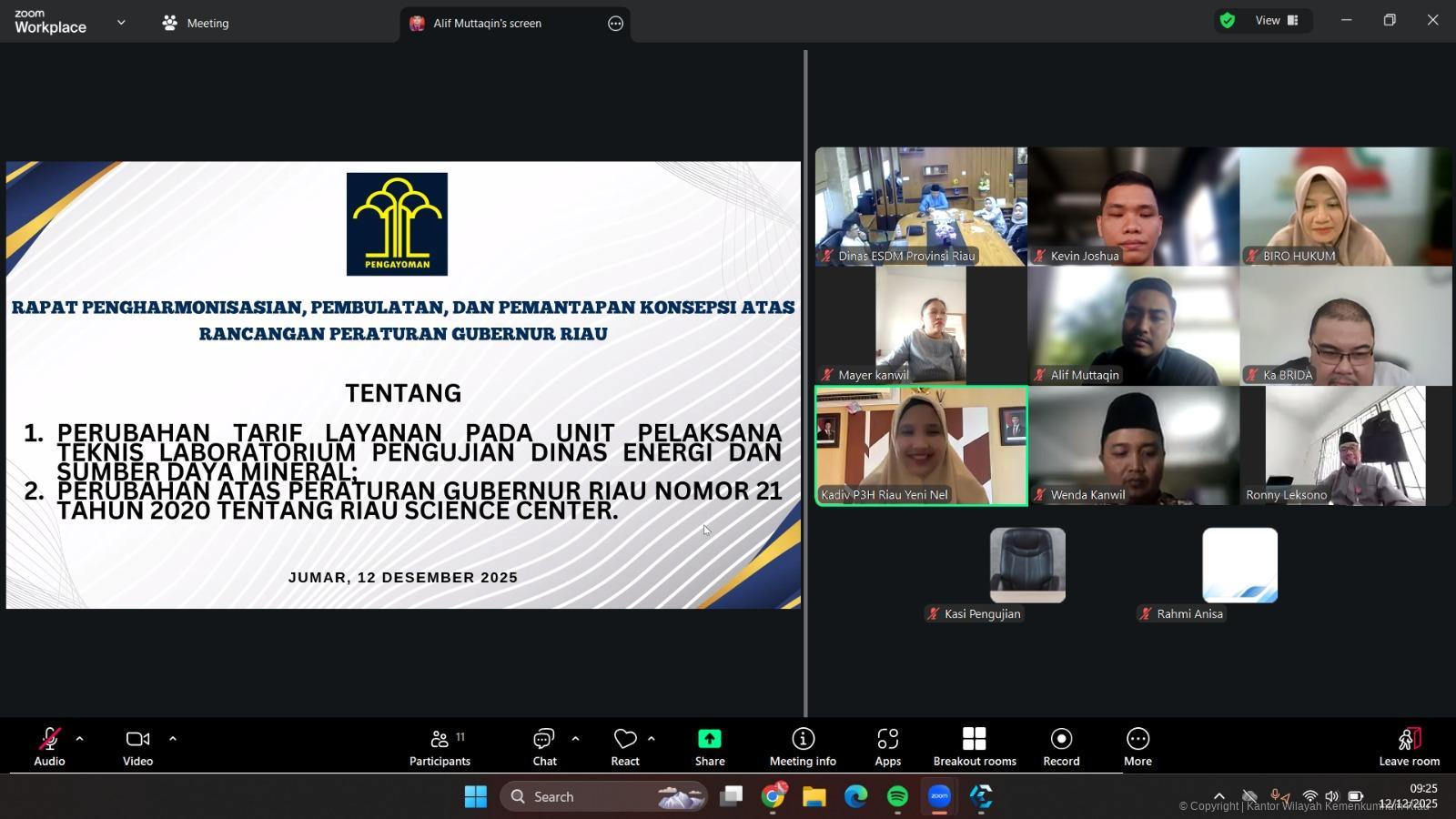1456x819 pixels.
Task: Open the Chat panel
Action: point(543,744)
